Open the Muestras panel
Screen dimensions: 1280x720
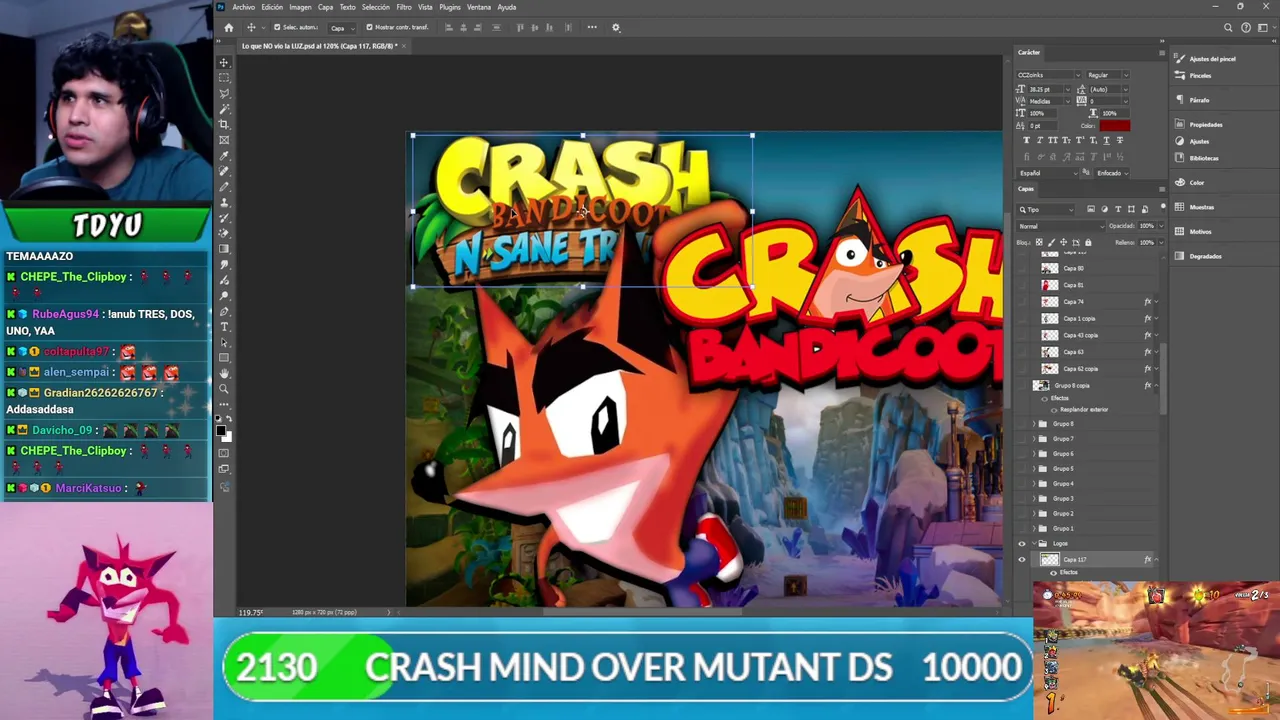1195,207
